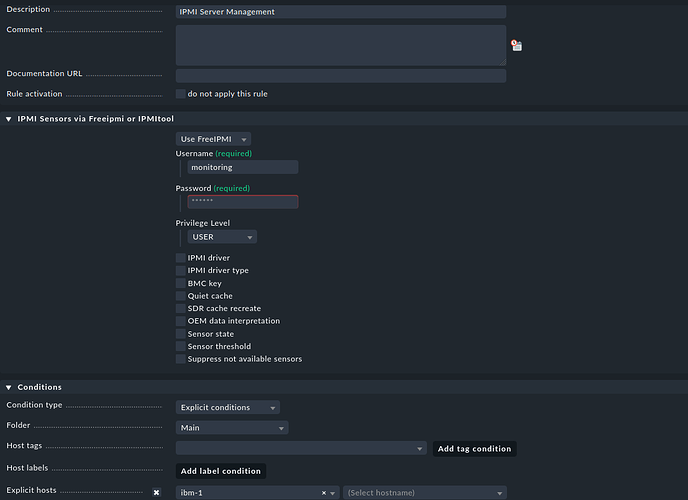688x500 pixels.
Task: Open the Explicit conditions dropdown
Action: [x=228, y=407]
